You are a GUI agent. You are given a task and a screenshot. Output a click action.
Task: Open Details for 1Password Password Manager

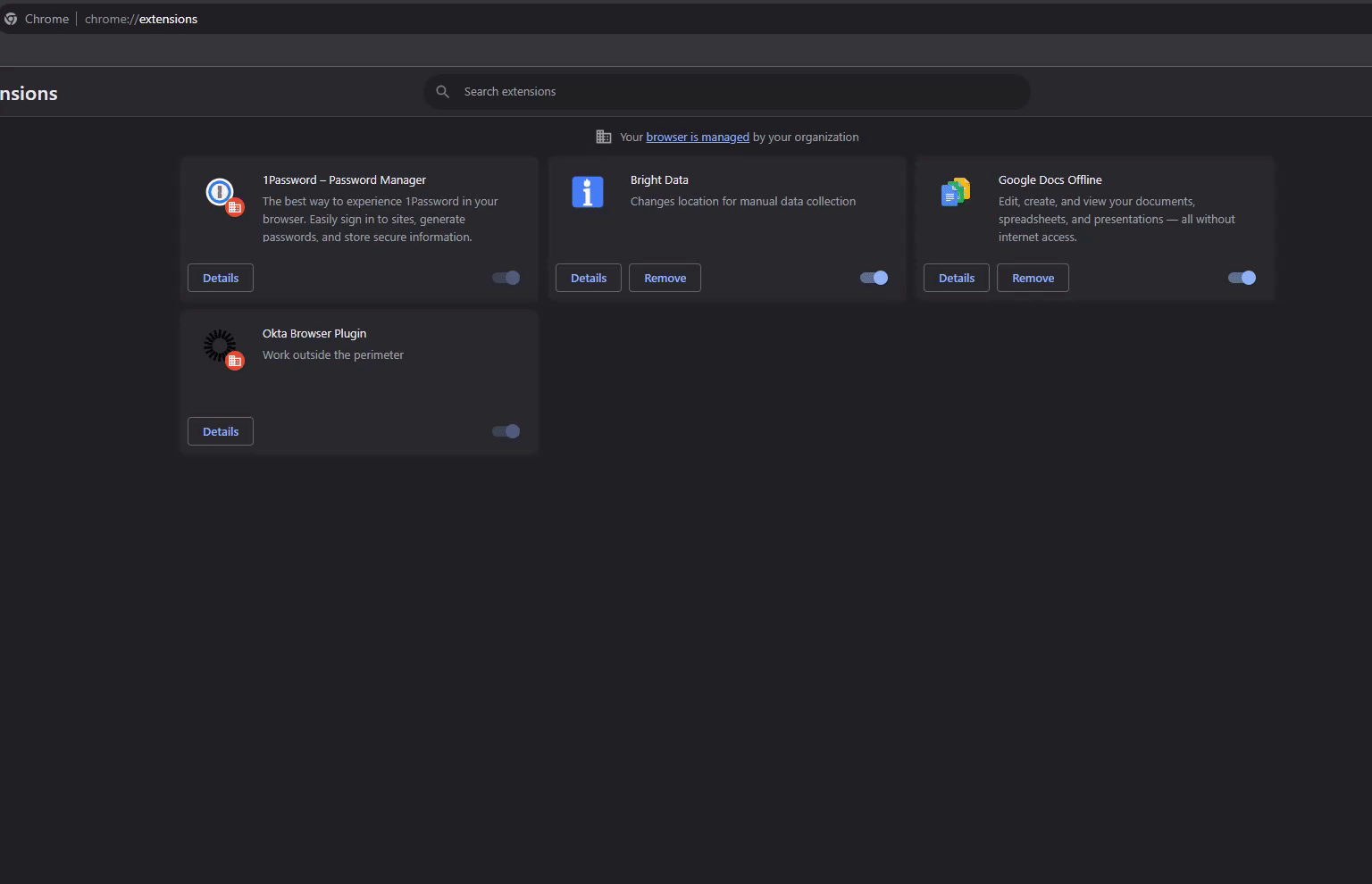(x=221, y=278)
